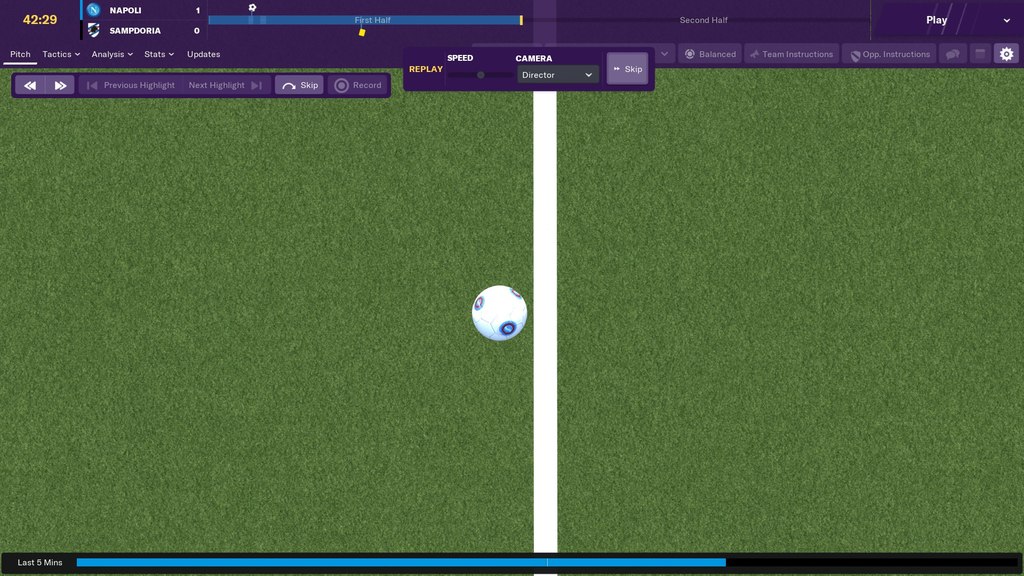Image resolution: width=1024 pixels, height=576 pixels.
Task: Click the Second Half timeline section
Action: pyautogui.click(x=703, y=20)
